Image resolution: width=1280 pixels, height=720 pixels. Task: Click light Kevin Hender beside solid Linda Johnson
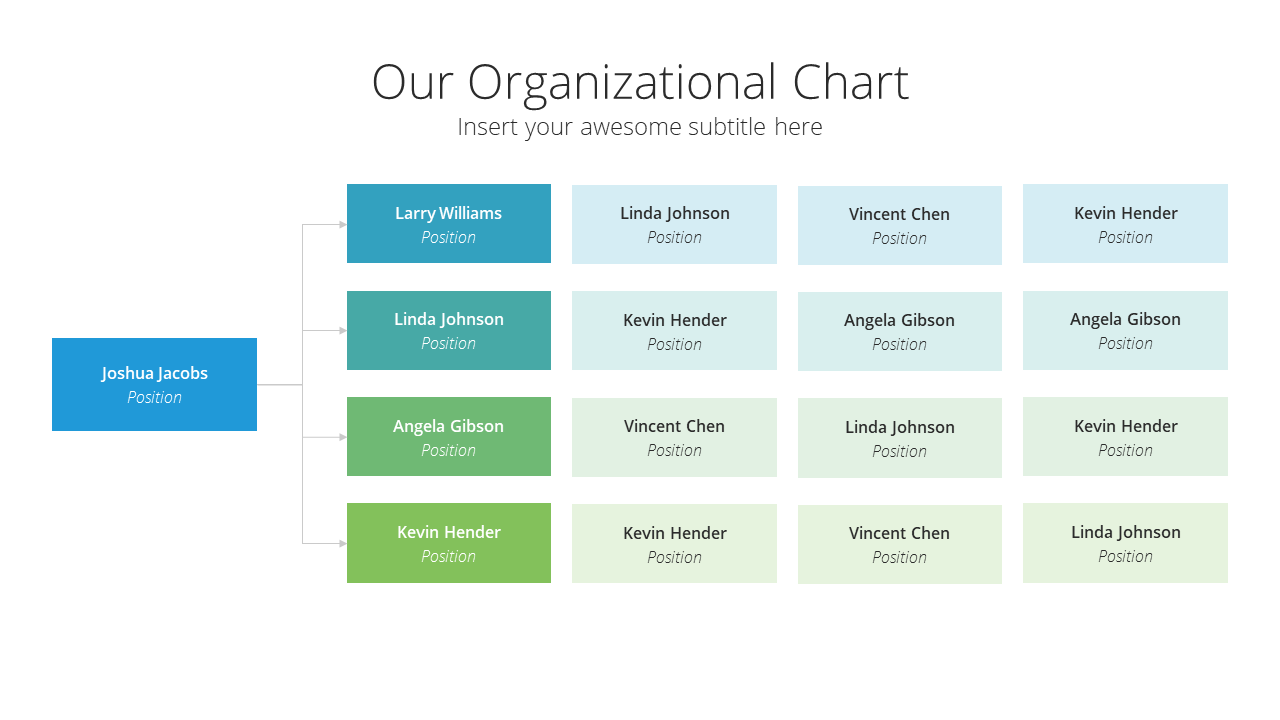click(674, 331)
